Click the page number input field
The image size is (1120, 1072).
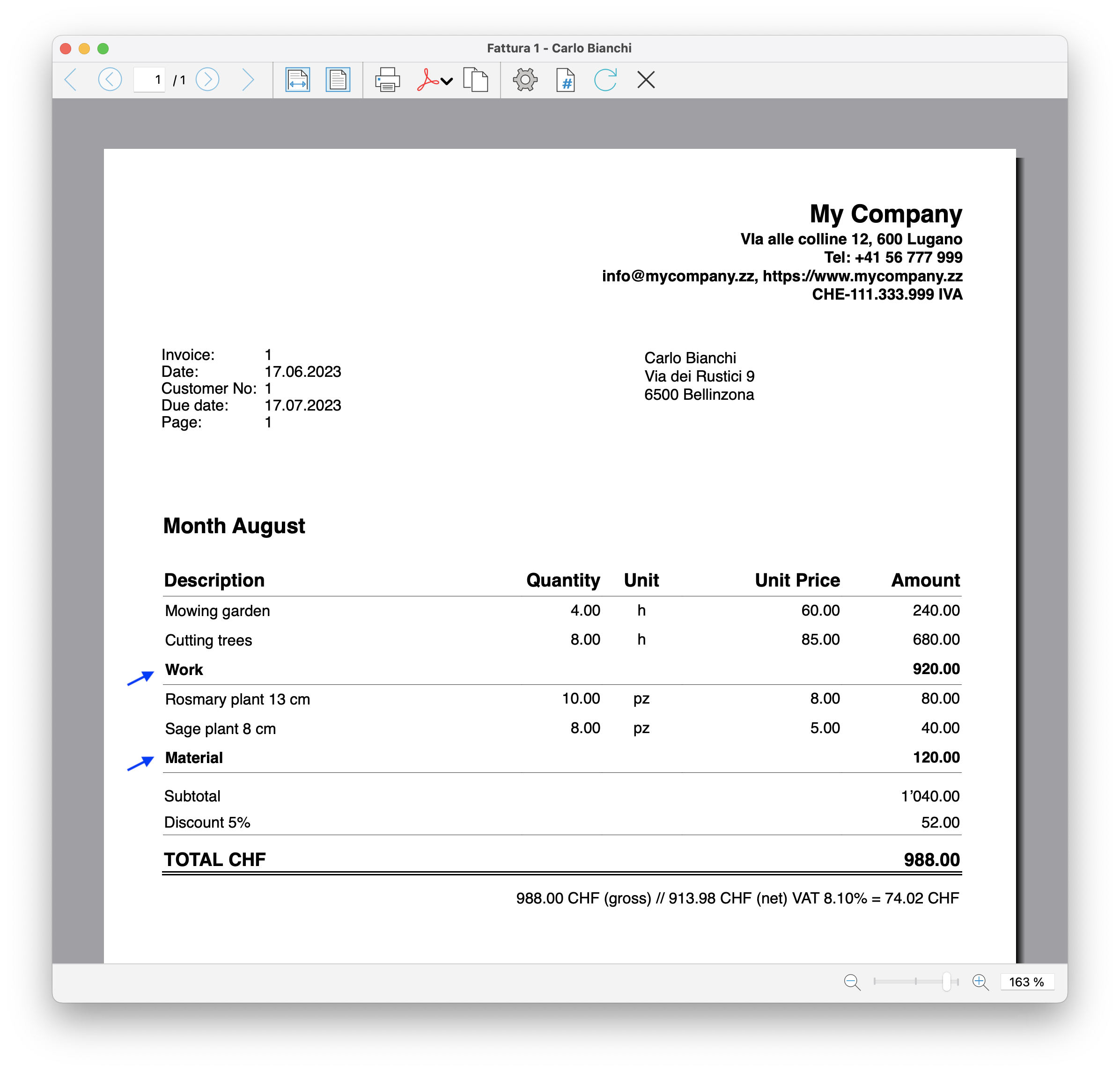tap(150, 80)
